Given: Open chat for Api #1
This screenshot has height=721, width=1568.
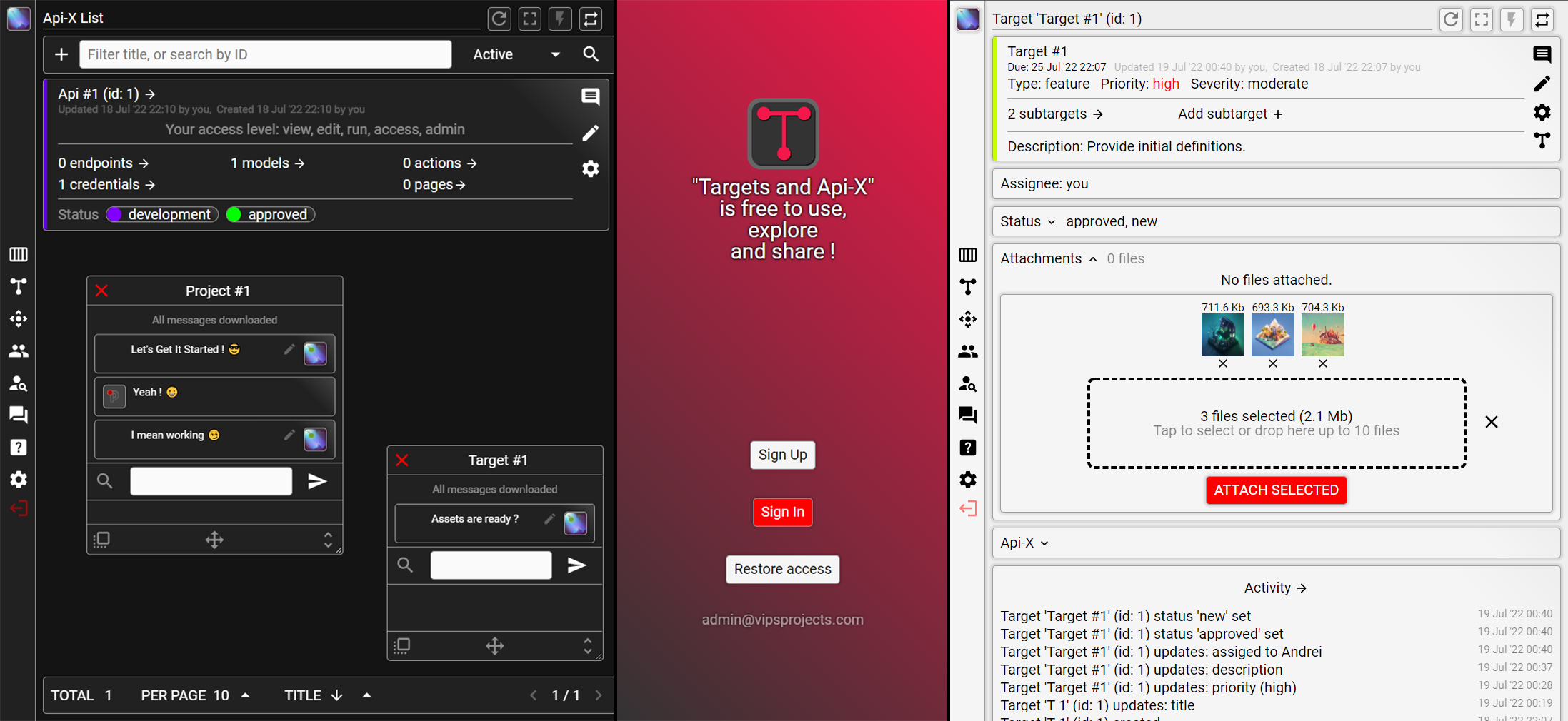Looking at the screenshot, I should 590,96.
